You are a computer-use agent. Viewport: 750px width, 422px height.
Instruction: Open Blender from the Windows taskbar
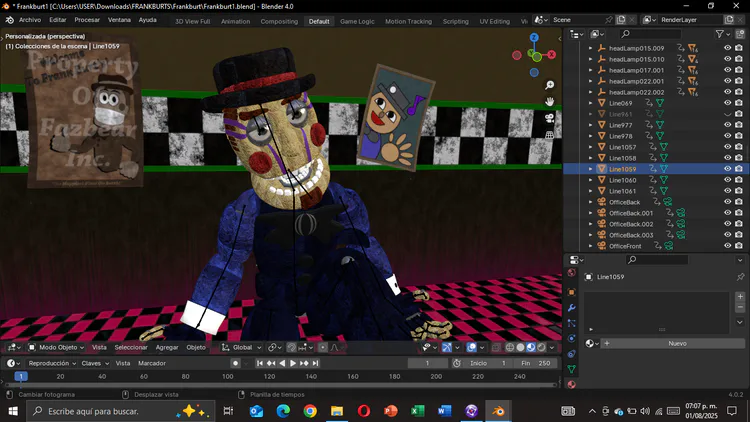pos(498,411)
